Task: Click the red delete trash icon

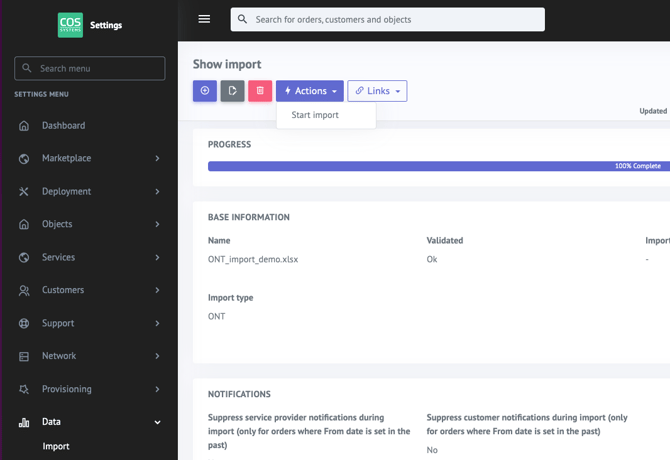Action: 260,91
